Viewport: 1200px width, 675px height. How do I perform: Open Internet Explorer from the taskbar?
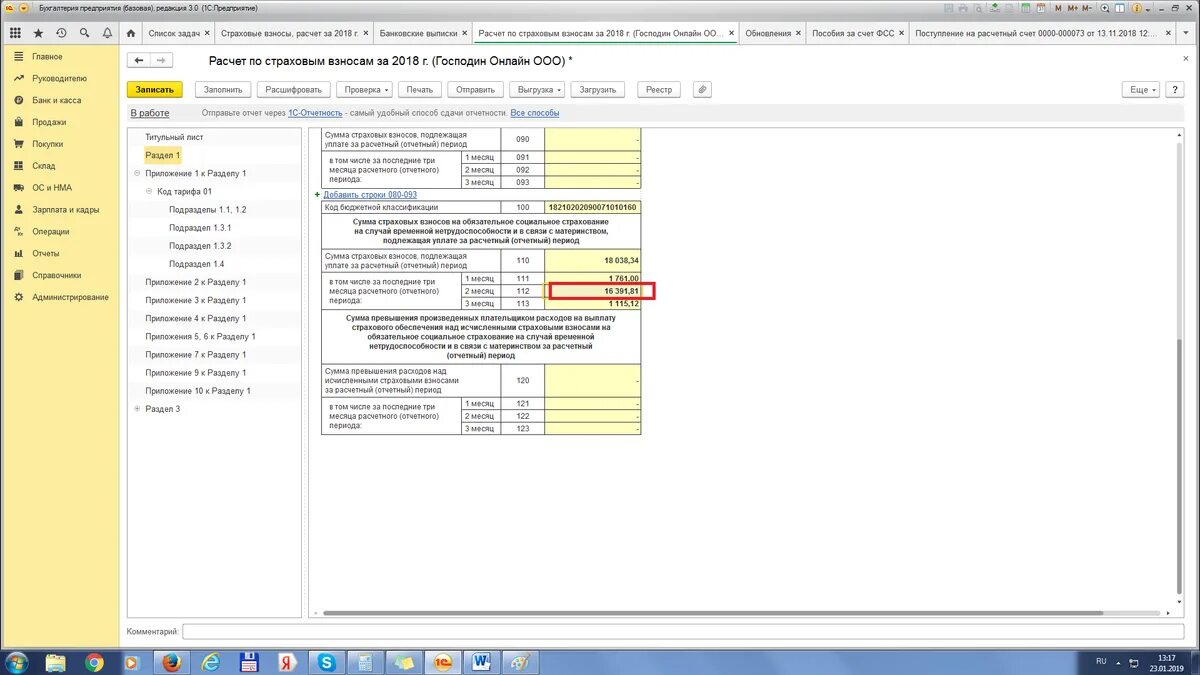[211, 662]
